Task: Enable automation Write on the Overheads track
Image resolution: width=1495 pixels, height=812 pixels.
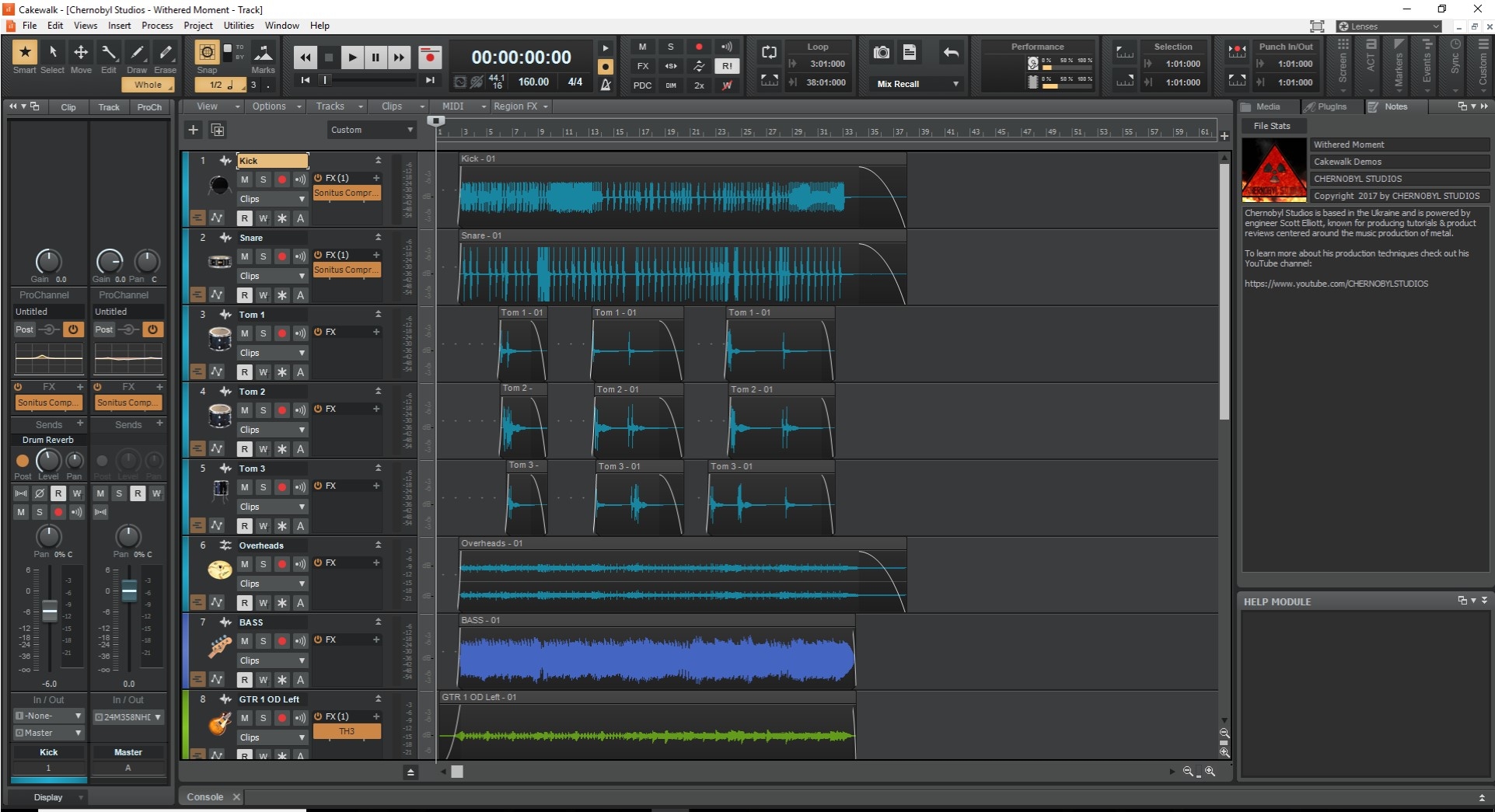Action: pos(264,603)
